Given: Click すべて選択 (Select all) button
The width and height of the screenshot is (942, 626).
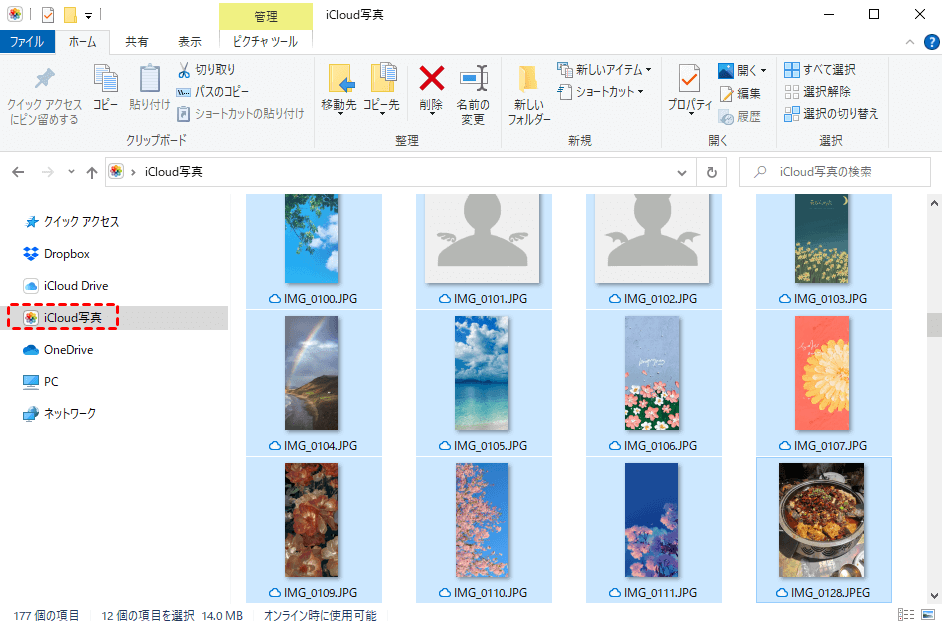Looking at the screenshot, I should pyautogui.click(x=820, y=70).
